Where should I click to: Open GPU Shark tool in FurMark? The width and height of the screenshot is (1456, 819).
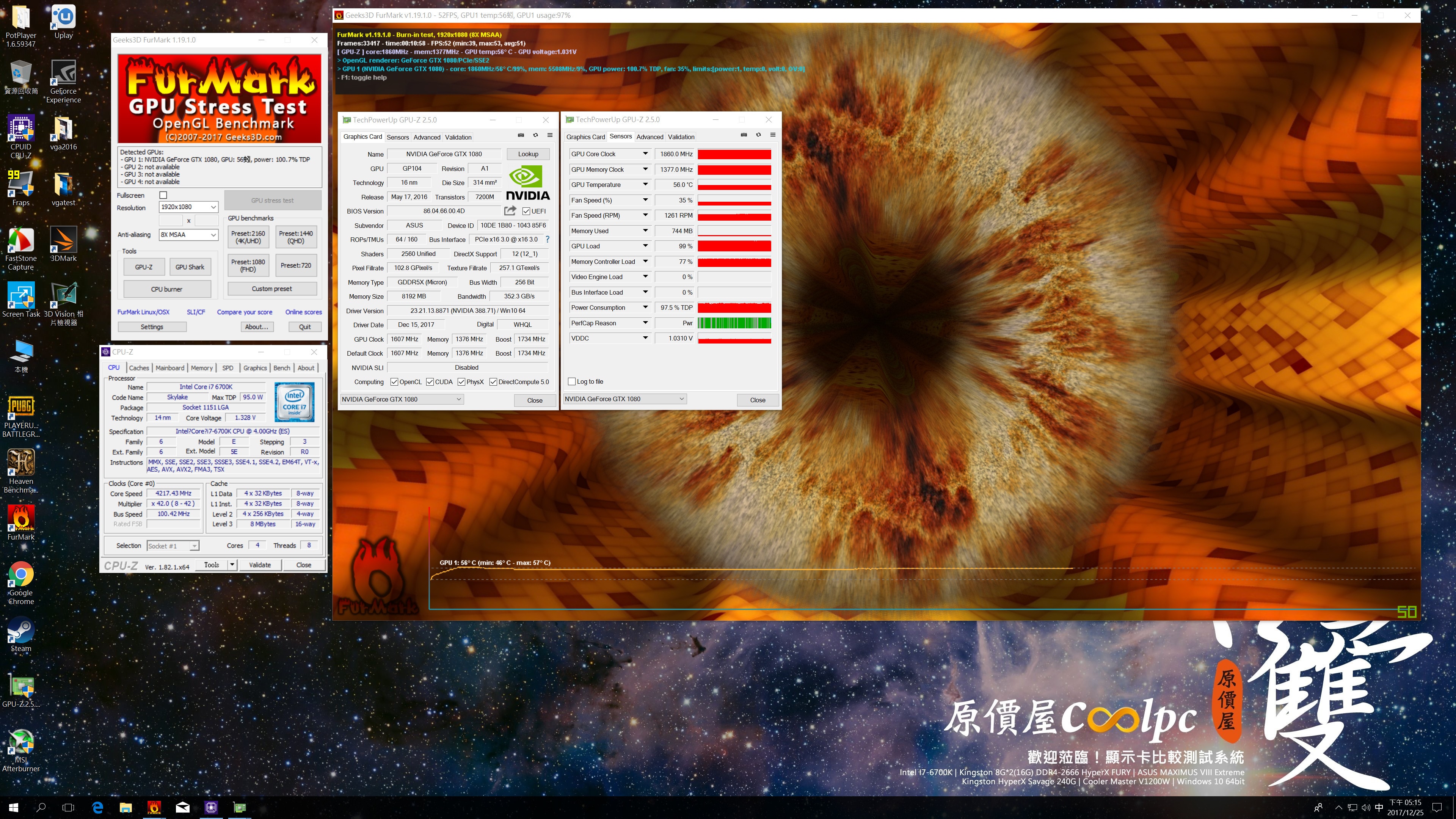(x=189, y=267)
